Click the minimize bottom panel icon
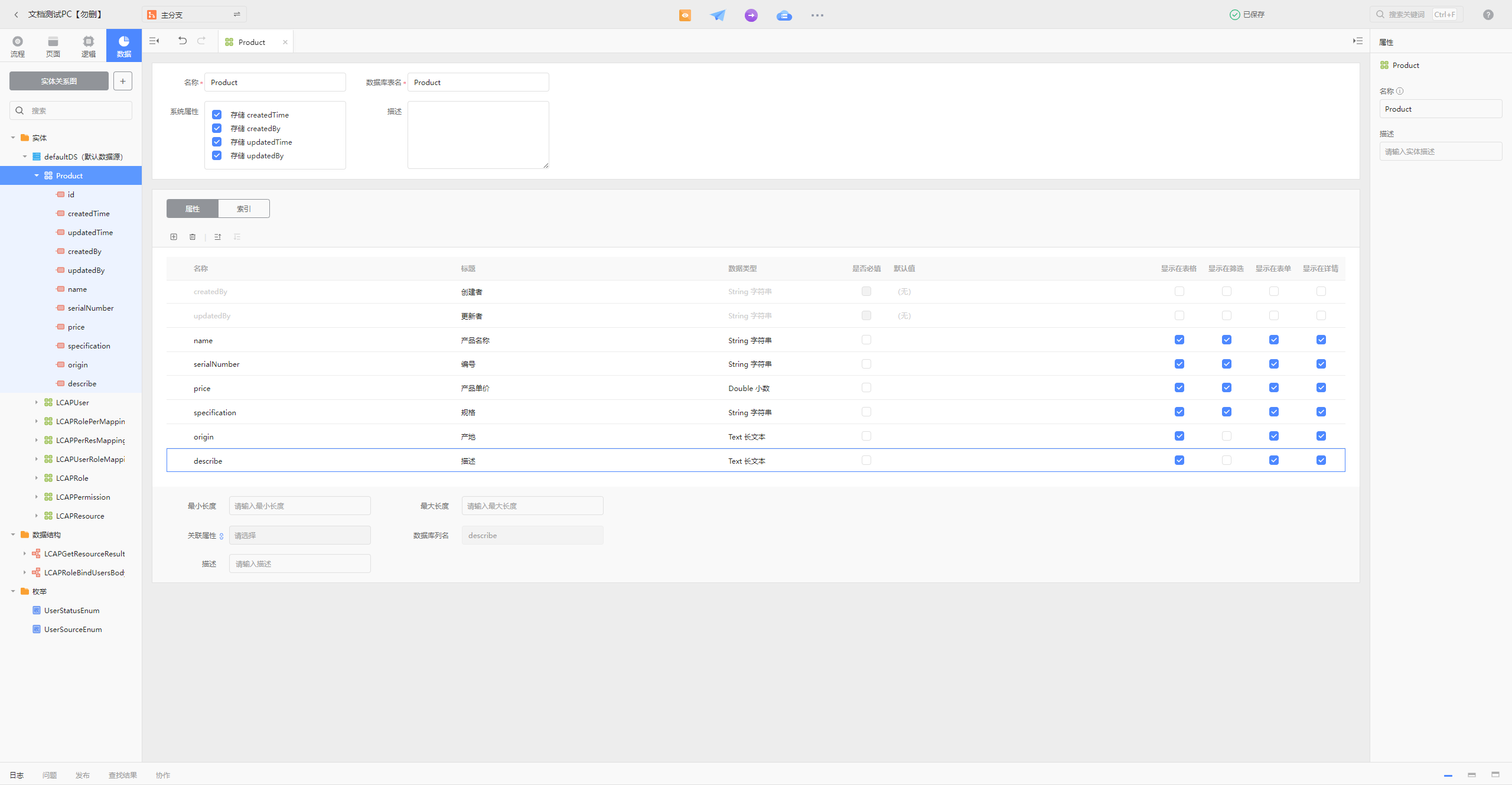Image resolution: width=1512 pixels, height=785 pixels. 1448,775
